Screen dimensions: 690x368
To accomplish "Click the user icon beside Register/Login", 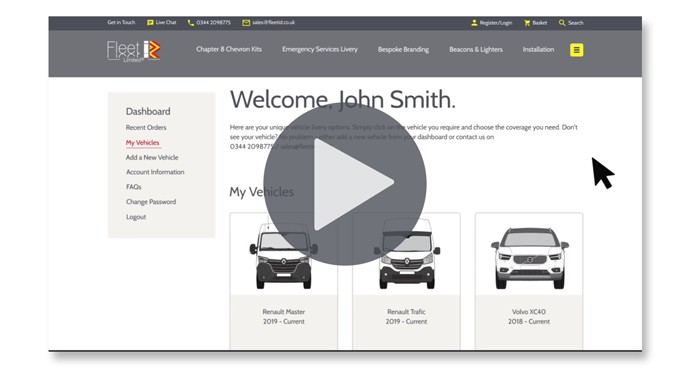I will pos(474,22).
